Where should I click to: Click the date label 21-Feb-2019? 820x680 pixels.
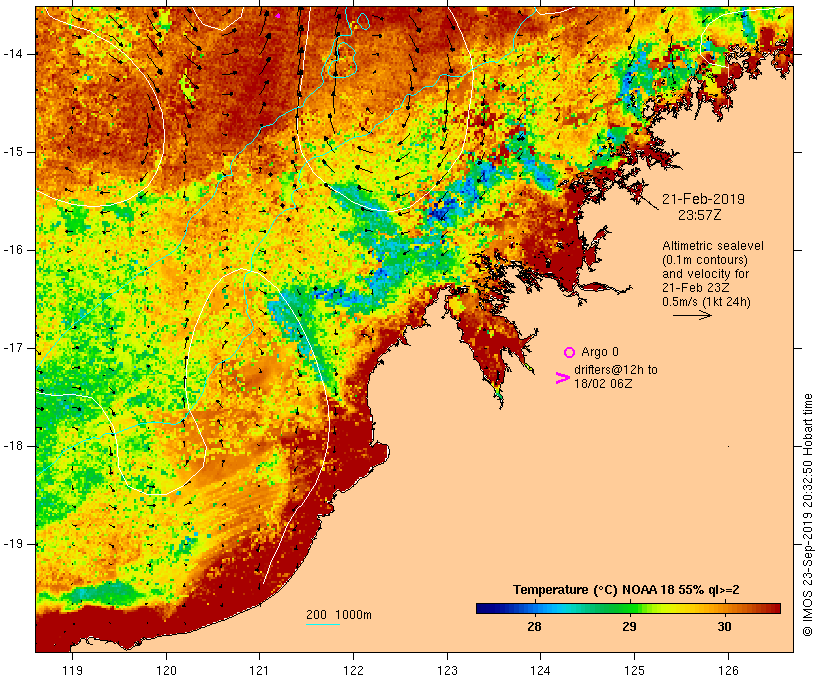(x=703, y=199)
